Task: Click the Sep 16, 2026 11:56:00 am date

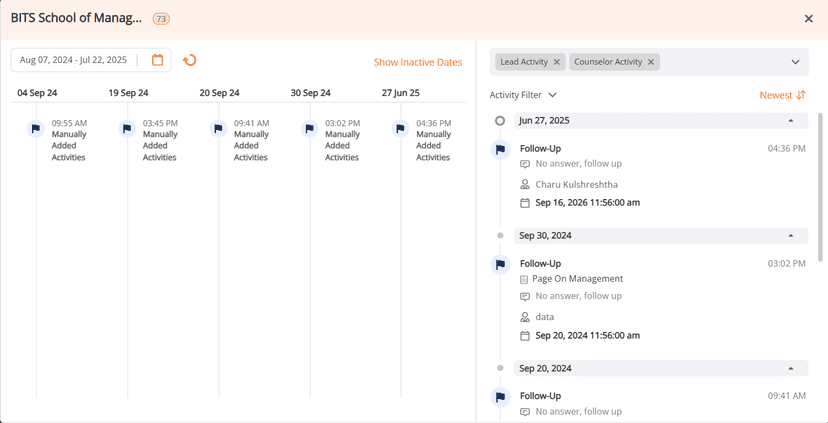Action: tap(588, 203)
